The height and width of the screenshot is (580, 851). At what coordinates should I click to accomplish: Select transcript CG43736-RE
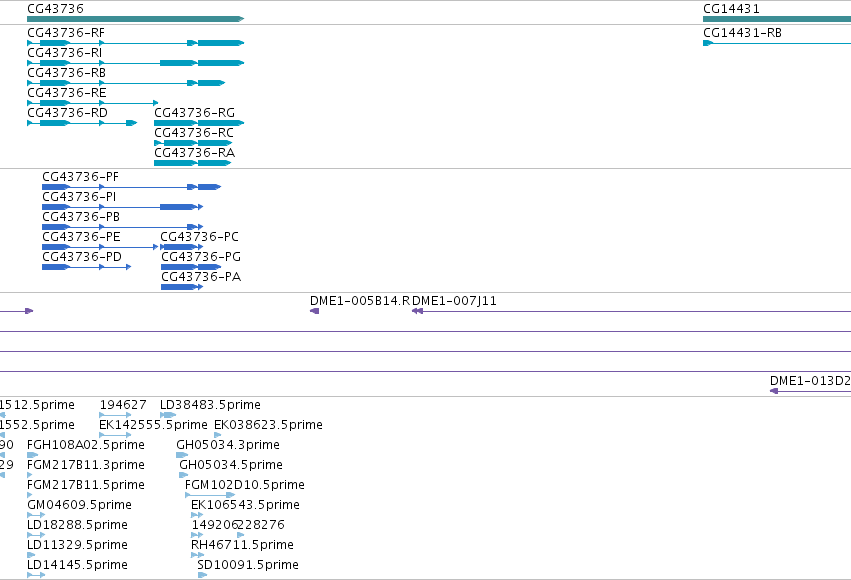[x=93, y=103]
